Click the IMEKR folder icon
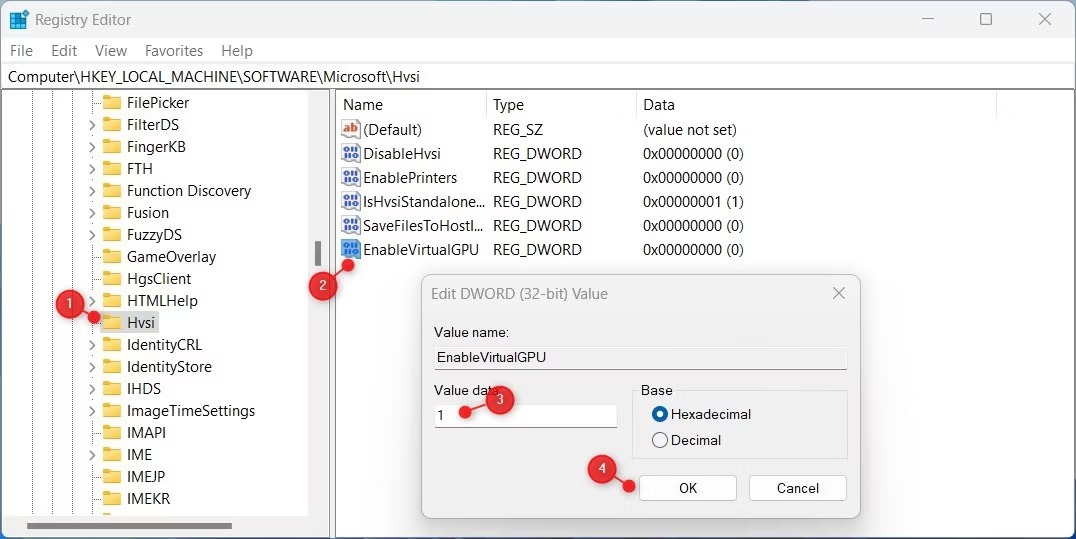The image size is (1076, 539). (112, 498)
